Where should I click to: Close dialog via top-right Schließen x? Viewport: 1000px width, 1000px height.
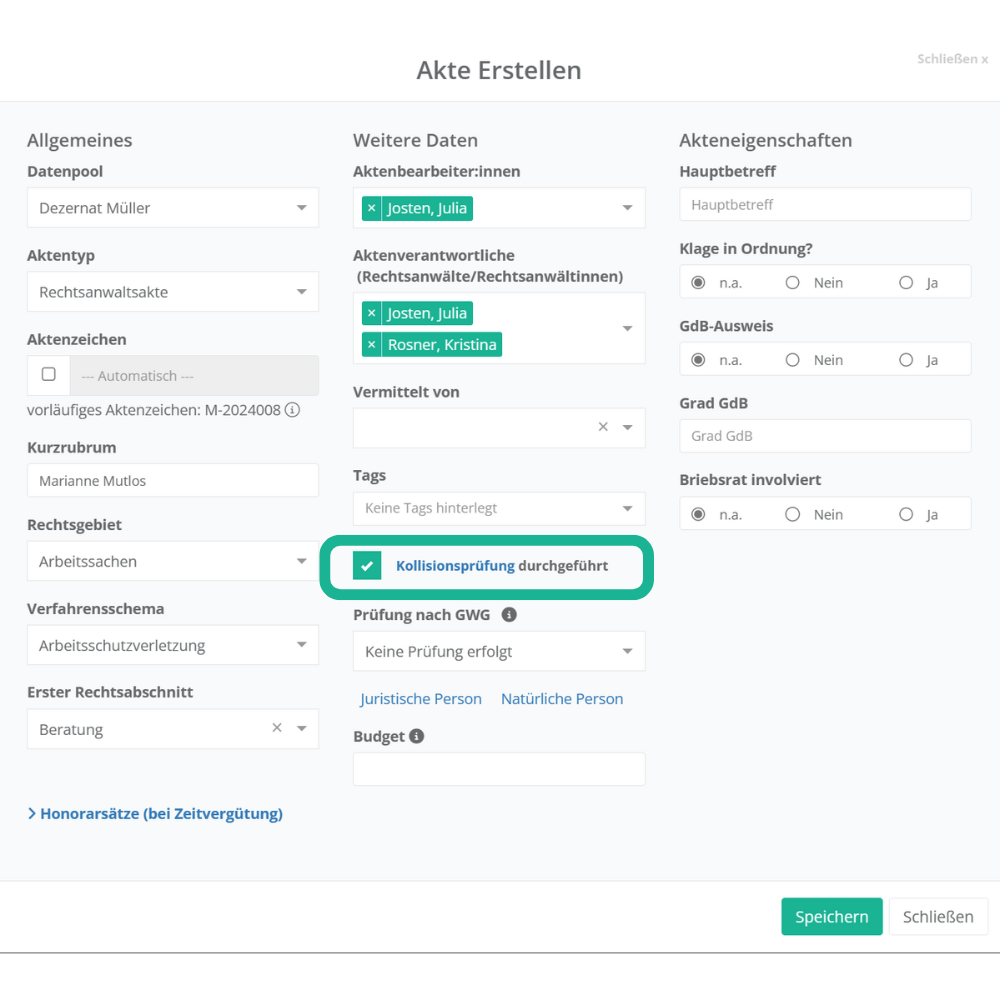tap(952, 59)
